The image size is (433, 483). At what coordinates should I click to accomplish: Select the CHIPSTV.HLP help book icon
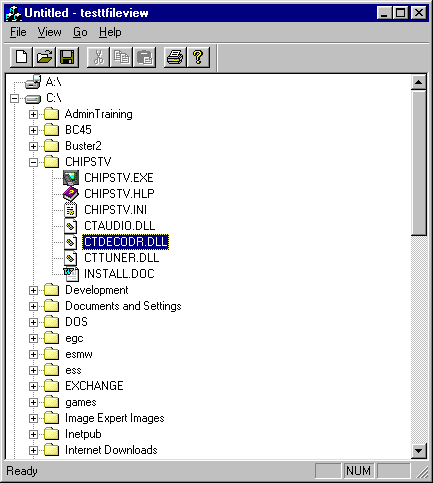tap(71, 194)
